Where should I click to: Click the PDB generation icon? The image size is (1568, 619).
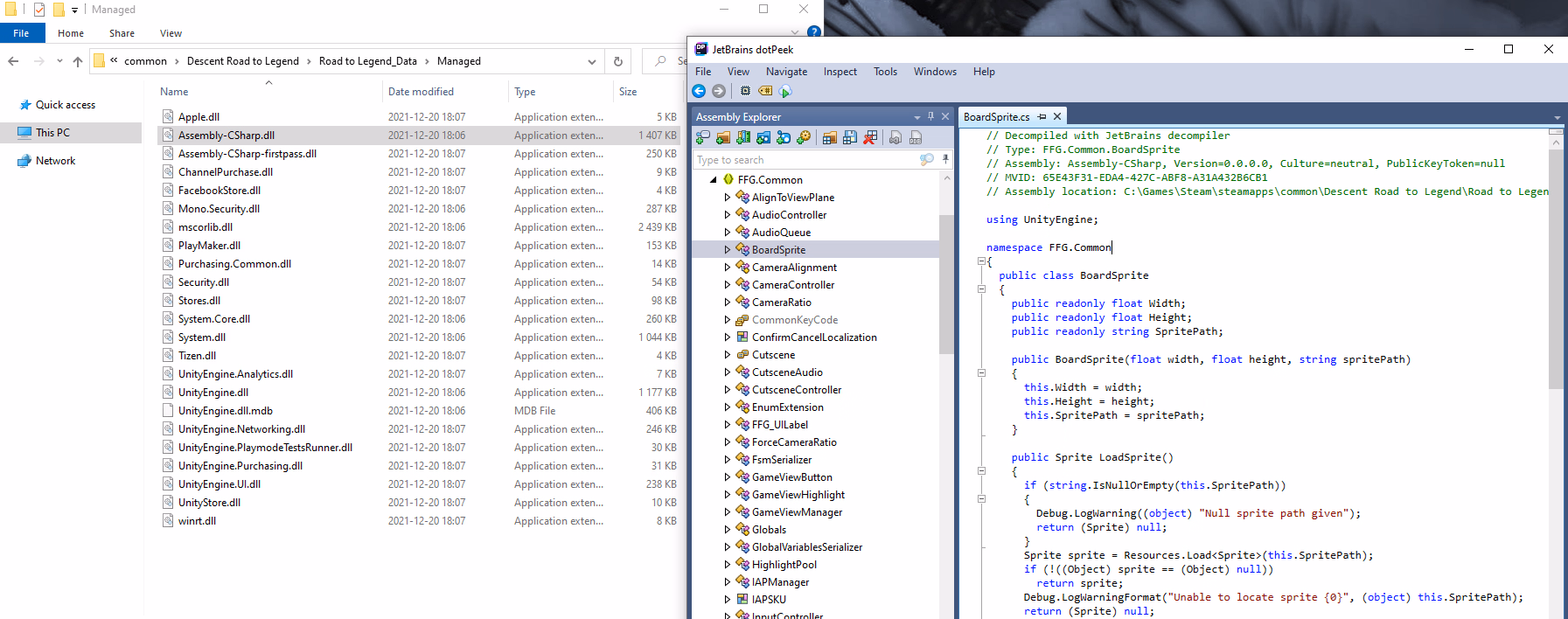(x=916, y=137)
